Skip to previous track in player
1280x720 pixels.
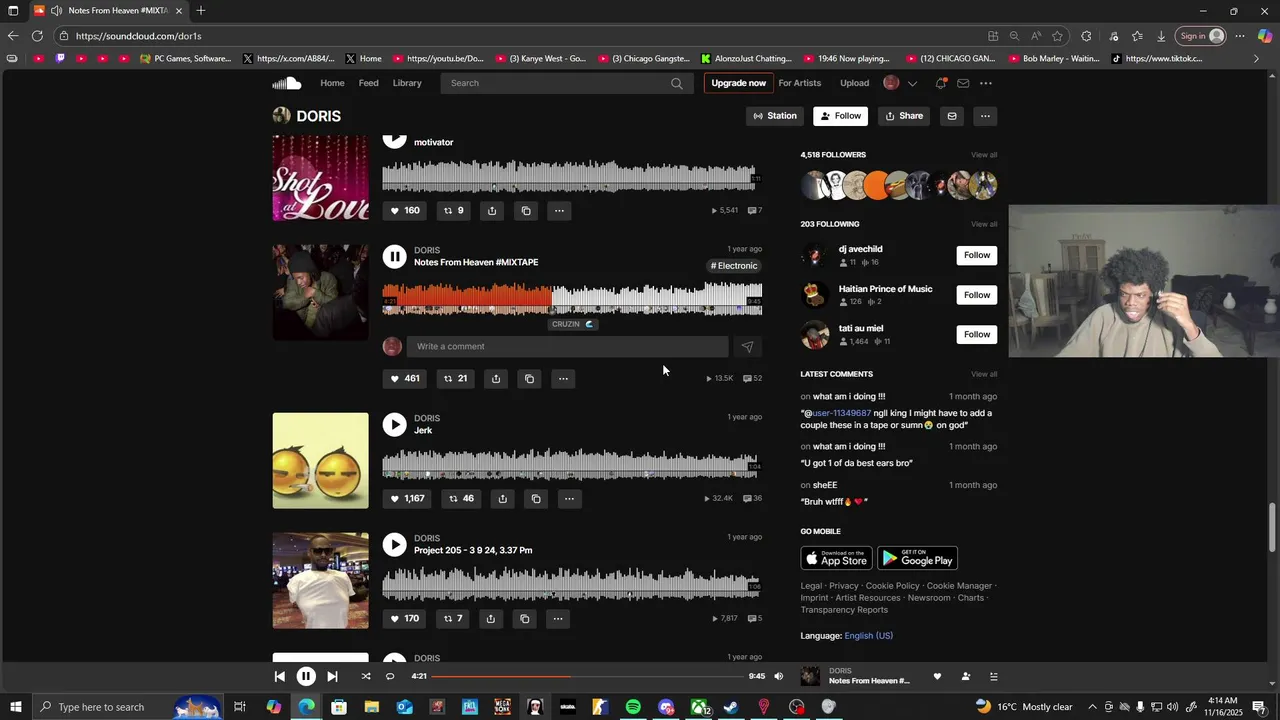280,676
